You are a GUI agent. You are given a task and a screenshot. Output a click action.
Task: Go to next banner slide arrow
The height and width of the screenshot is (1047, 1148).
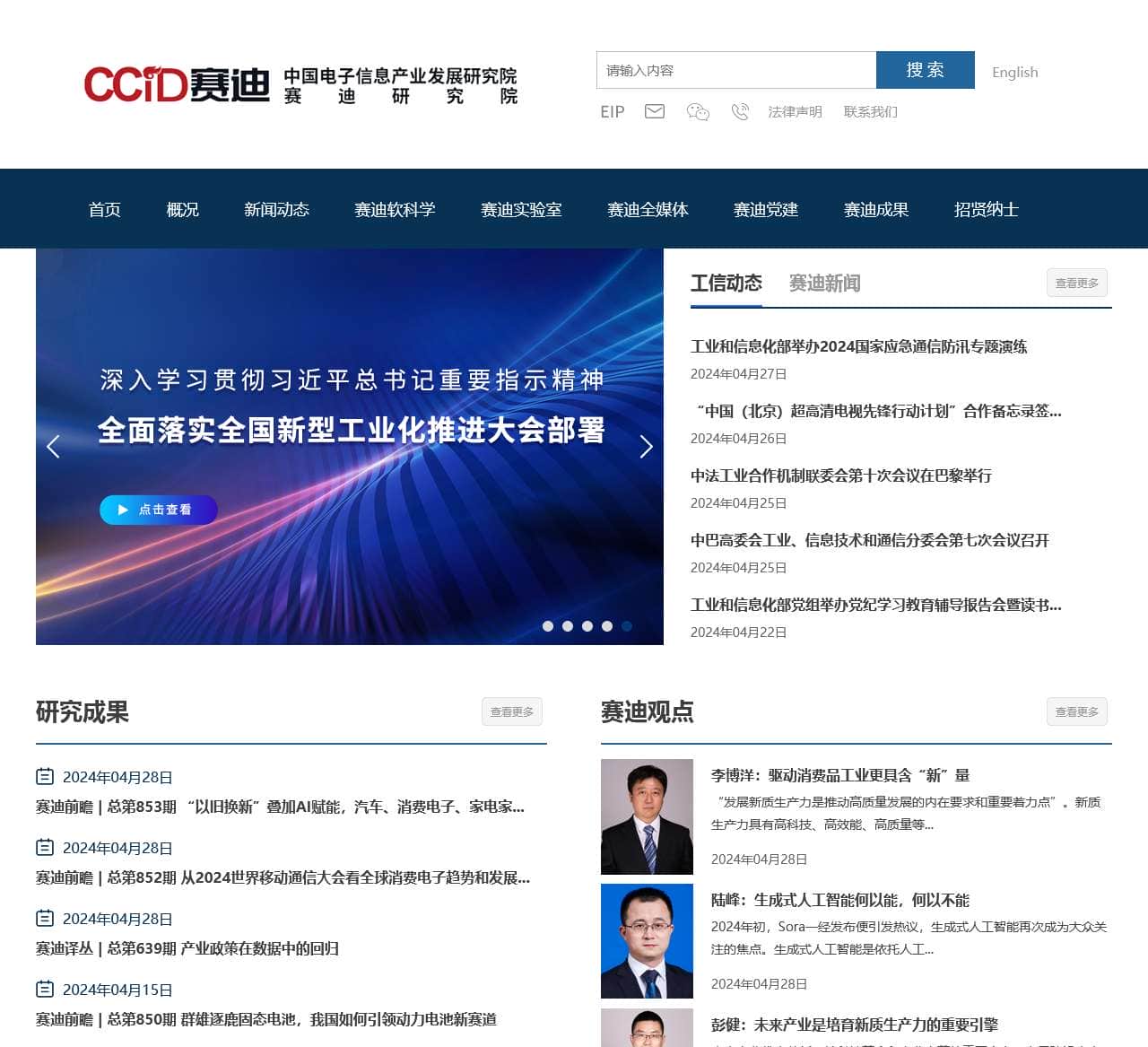[646, 446]
